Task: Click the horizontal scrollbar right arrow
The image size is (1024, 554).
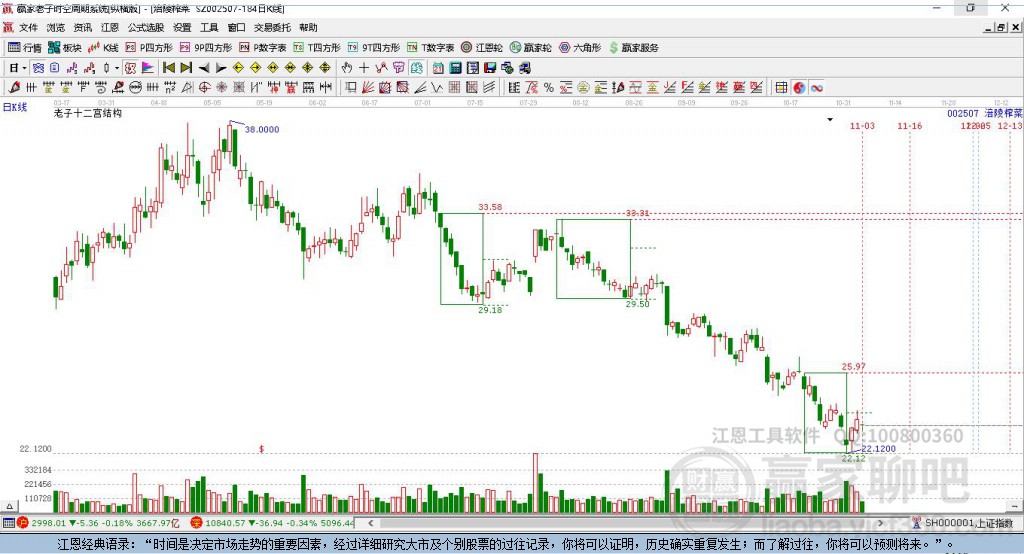Action: point(880,523)
